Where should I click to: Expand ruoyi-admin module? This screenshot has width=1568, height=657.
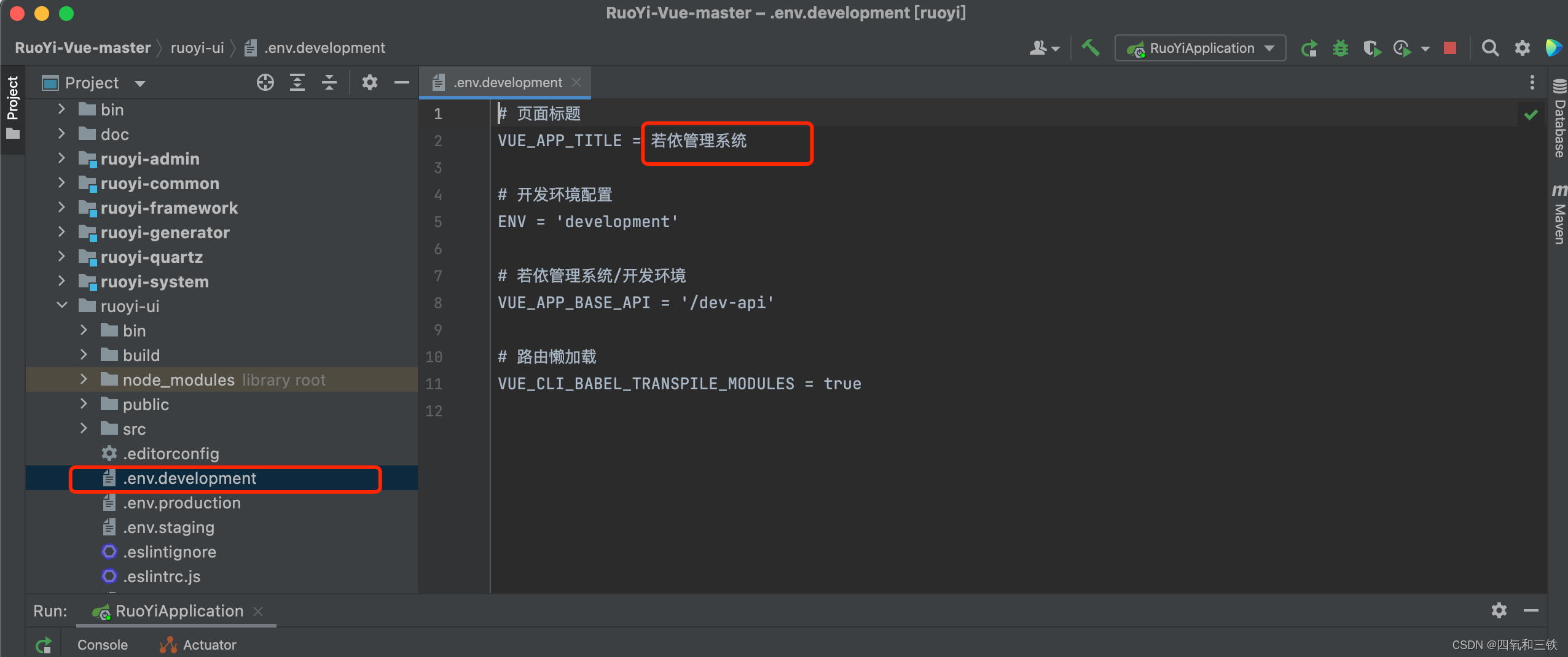tap(61, 158)
